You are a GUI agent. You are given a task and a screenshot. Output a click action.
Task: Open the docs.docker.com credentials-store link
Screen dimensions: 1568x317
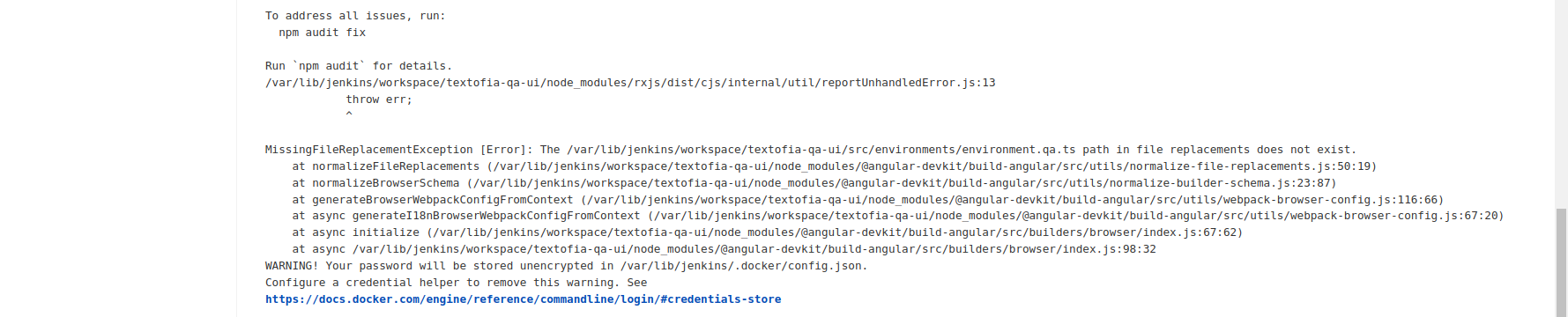click(523, 299)
